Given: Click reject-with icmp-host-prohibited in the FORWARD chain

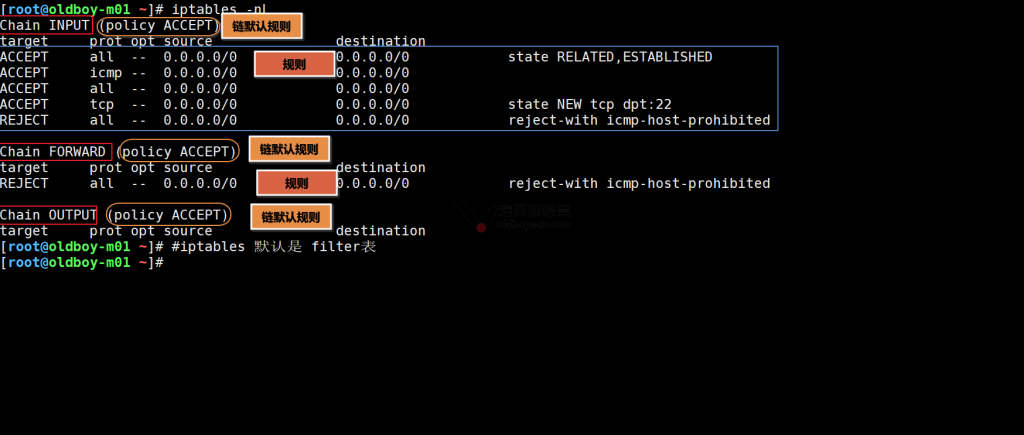Looking at the screenshot, I should pyautogui.click(x=639, y=183).
